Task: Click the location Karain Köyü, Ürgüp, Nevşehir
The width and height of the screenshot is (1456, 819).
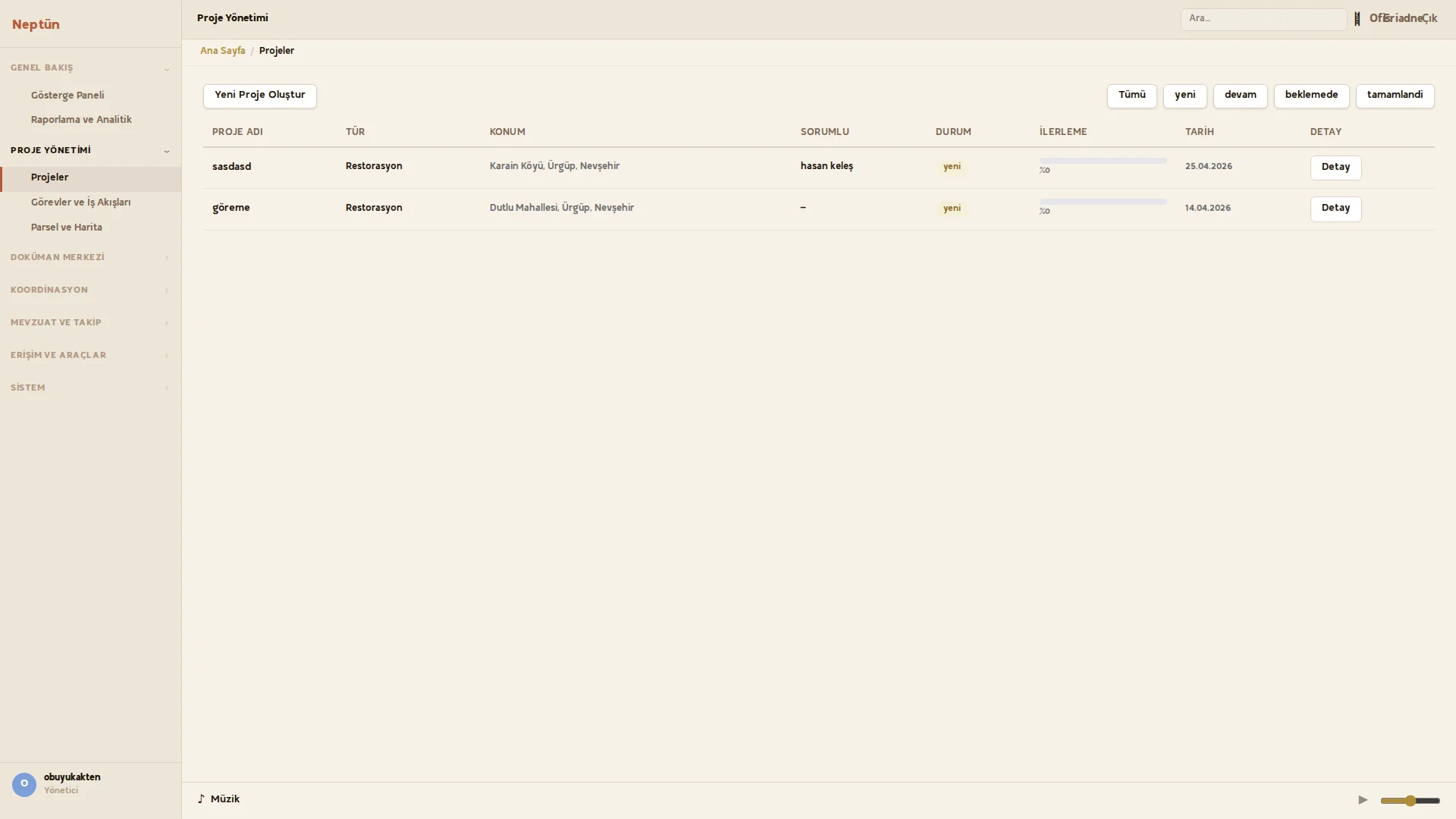Action: 554,166
